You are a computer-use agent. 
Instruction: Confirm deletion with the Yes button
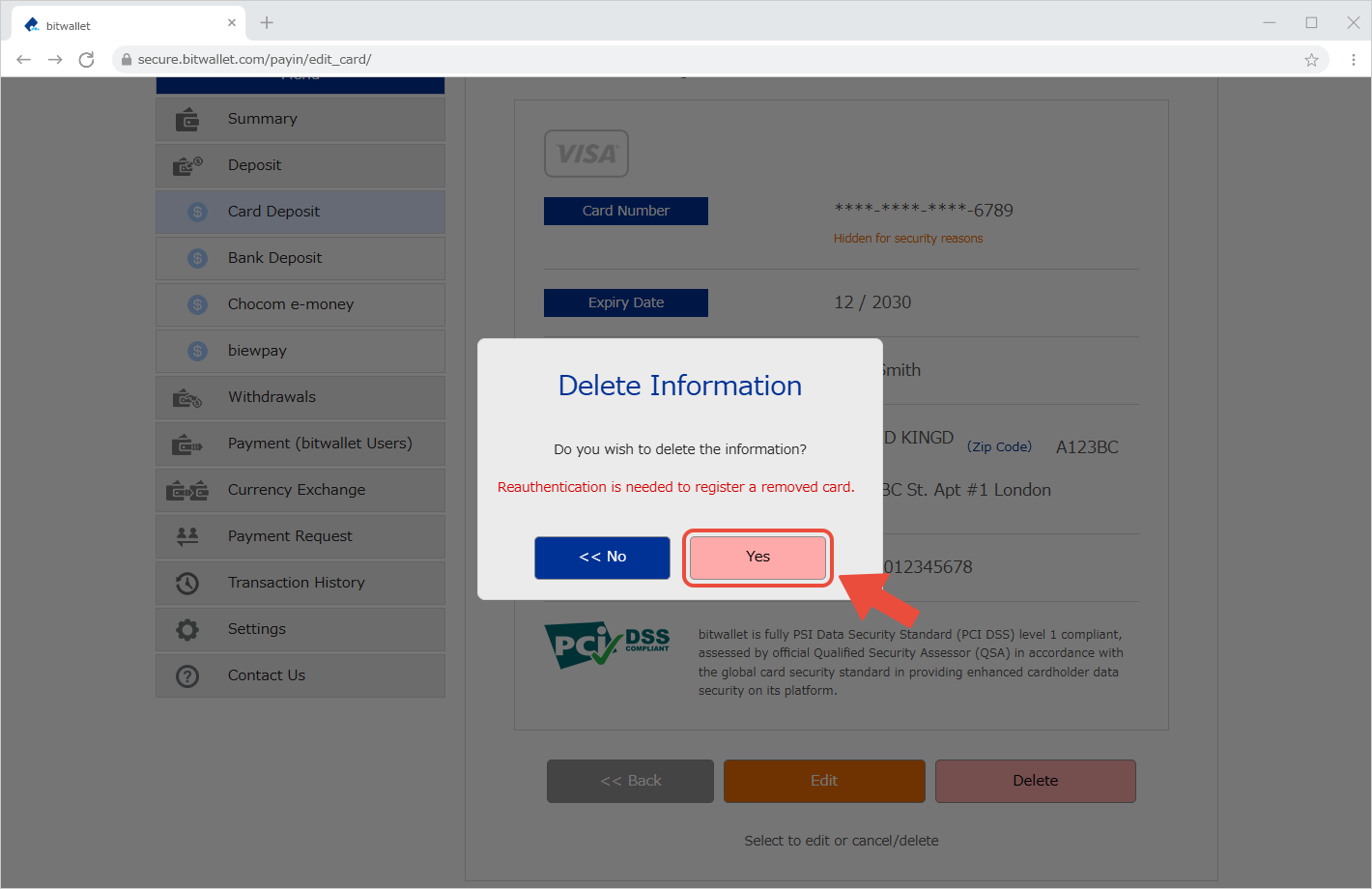click(x=757, y=558)
